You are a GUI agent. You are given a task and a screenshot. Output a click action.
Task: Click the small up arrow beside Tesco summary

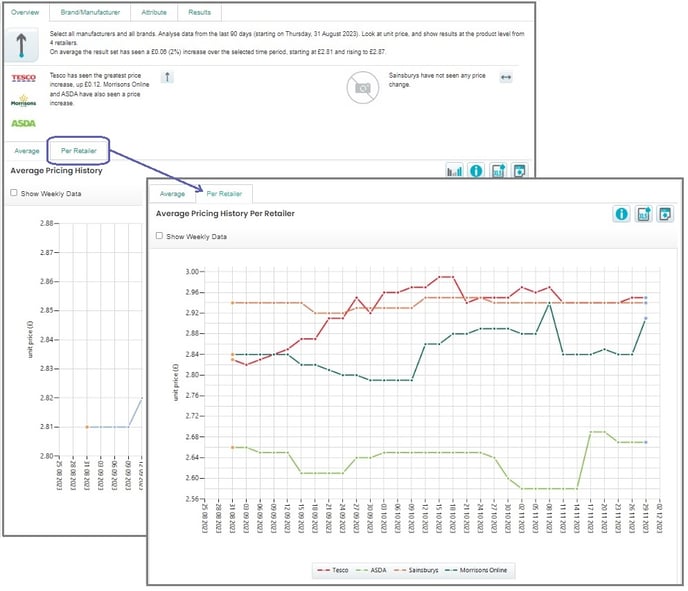pos(167,77)
